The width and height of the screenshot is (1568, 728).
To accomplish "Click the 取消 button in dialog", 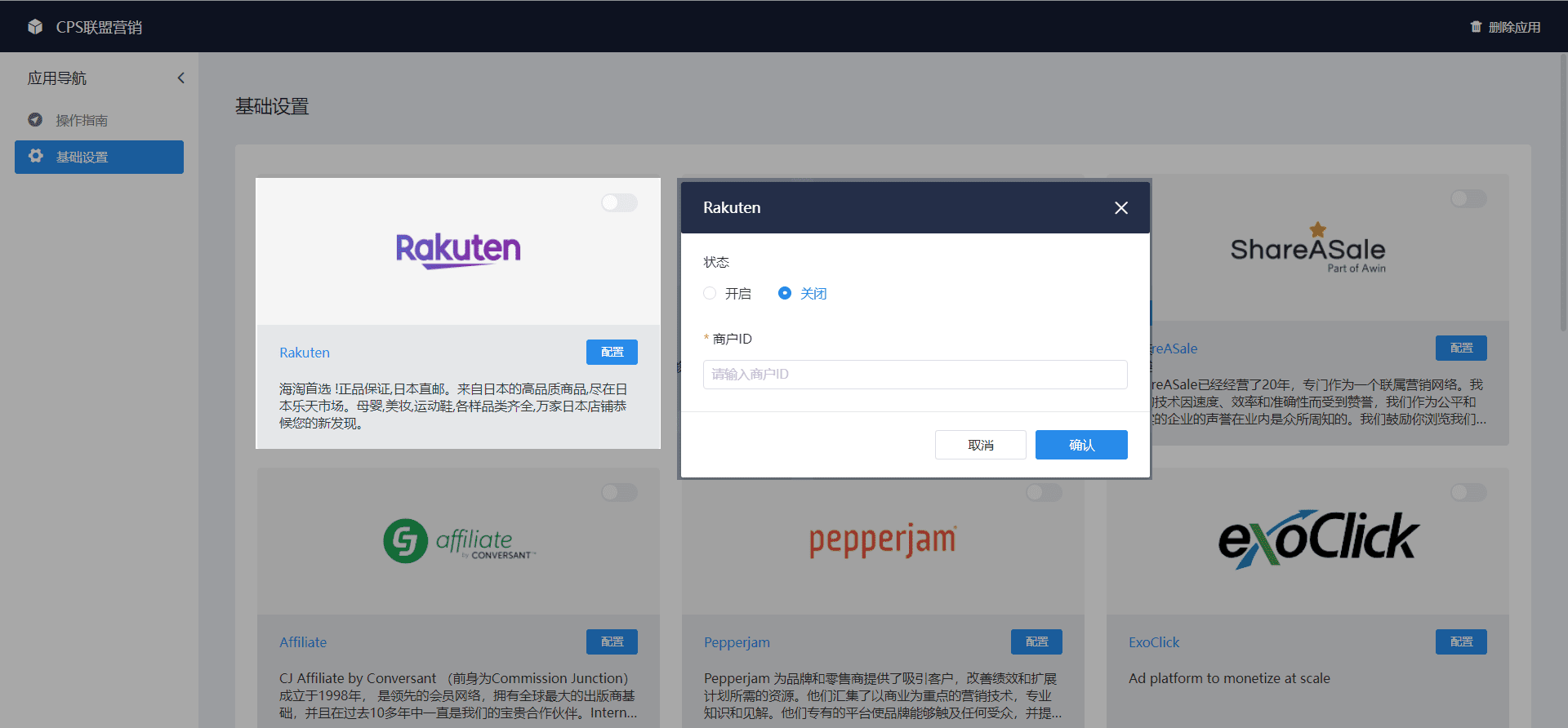I will pyautogui.click(x=981, y=445).
